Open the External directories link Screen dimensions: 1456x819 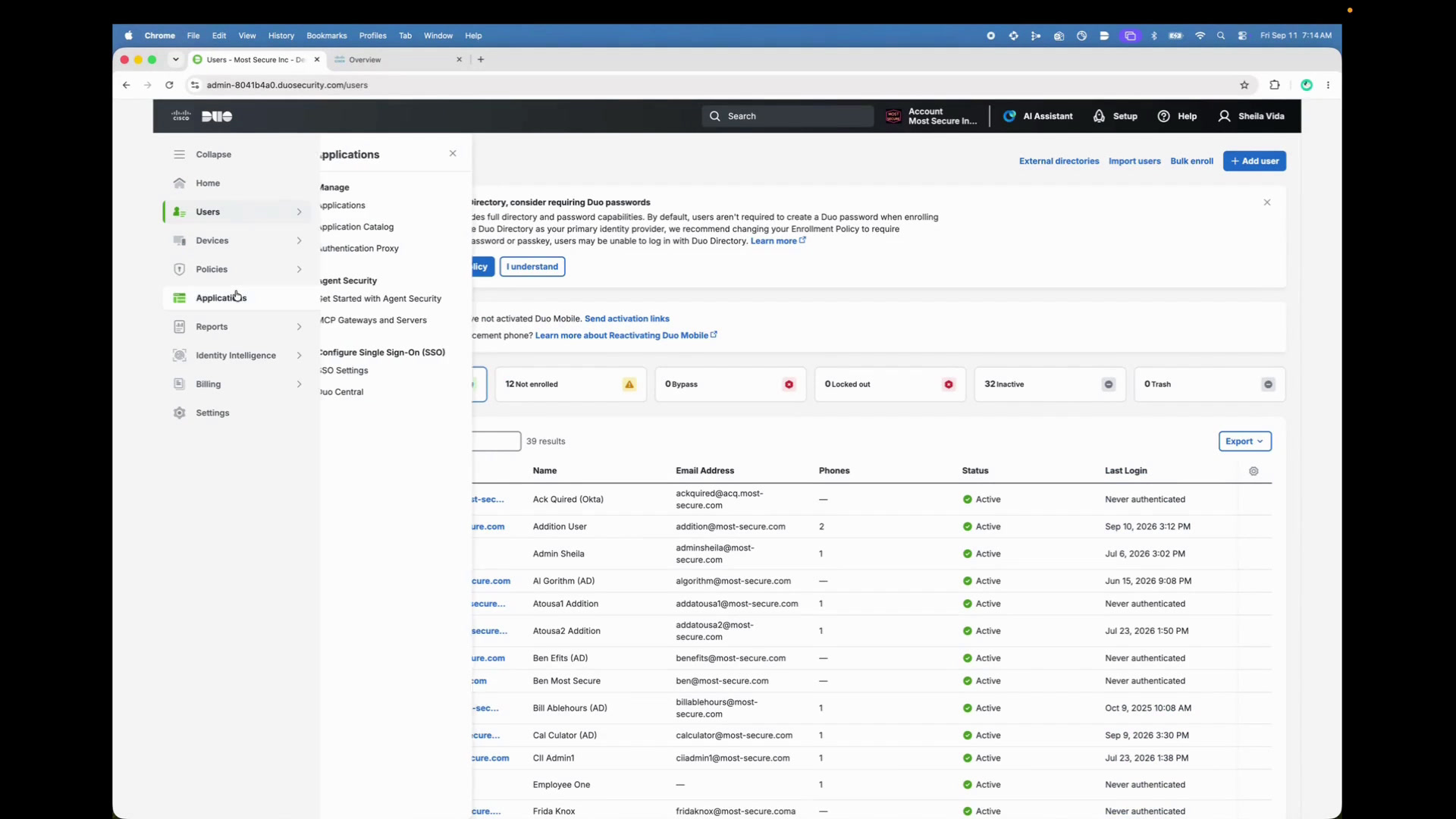1059,162
